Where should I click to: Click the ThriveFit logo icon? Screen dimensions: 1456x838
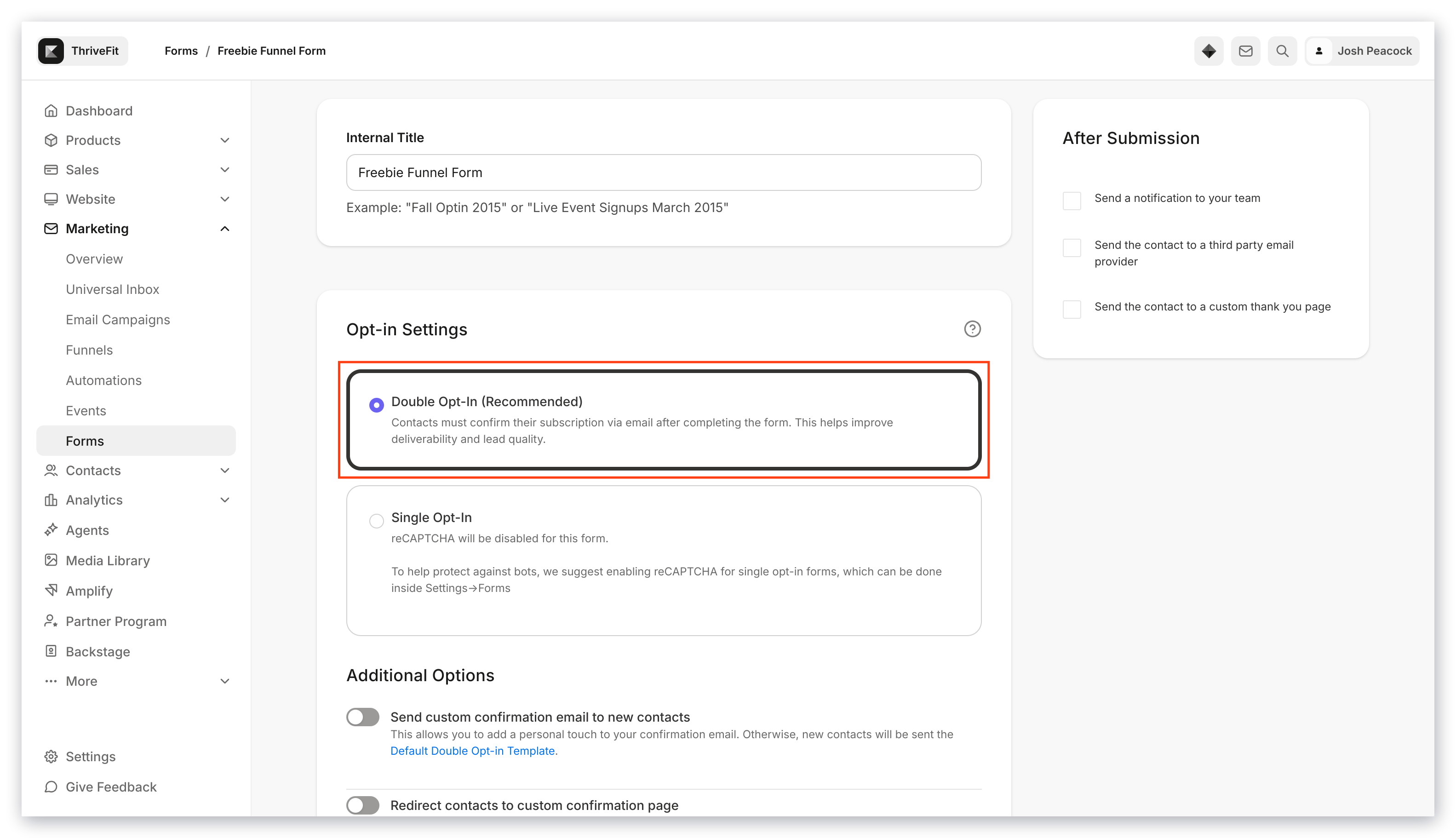pos(51,51)
